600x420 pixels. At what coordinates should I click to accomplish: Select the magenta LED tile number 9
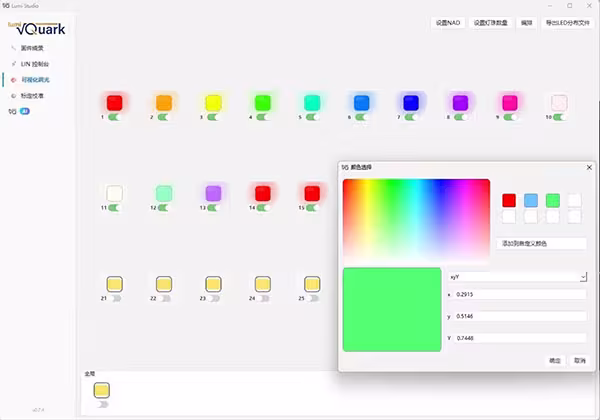510,103
